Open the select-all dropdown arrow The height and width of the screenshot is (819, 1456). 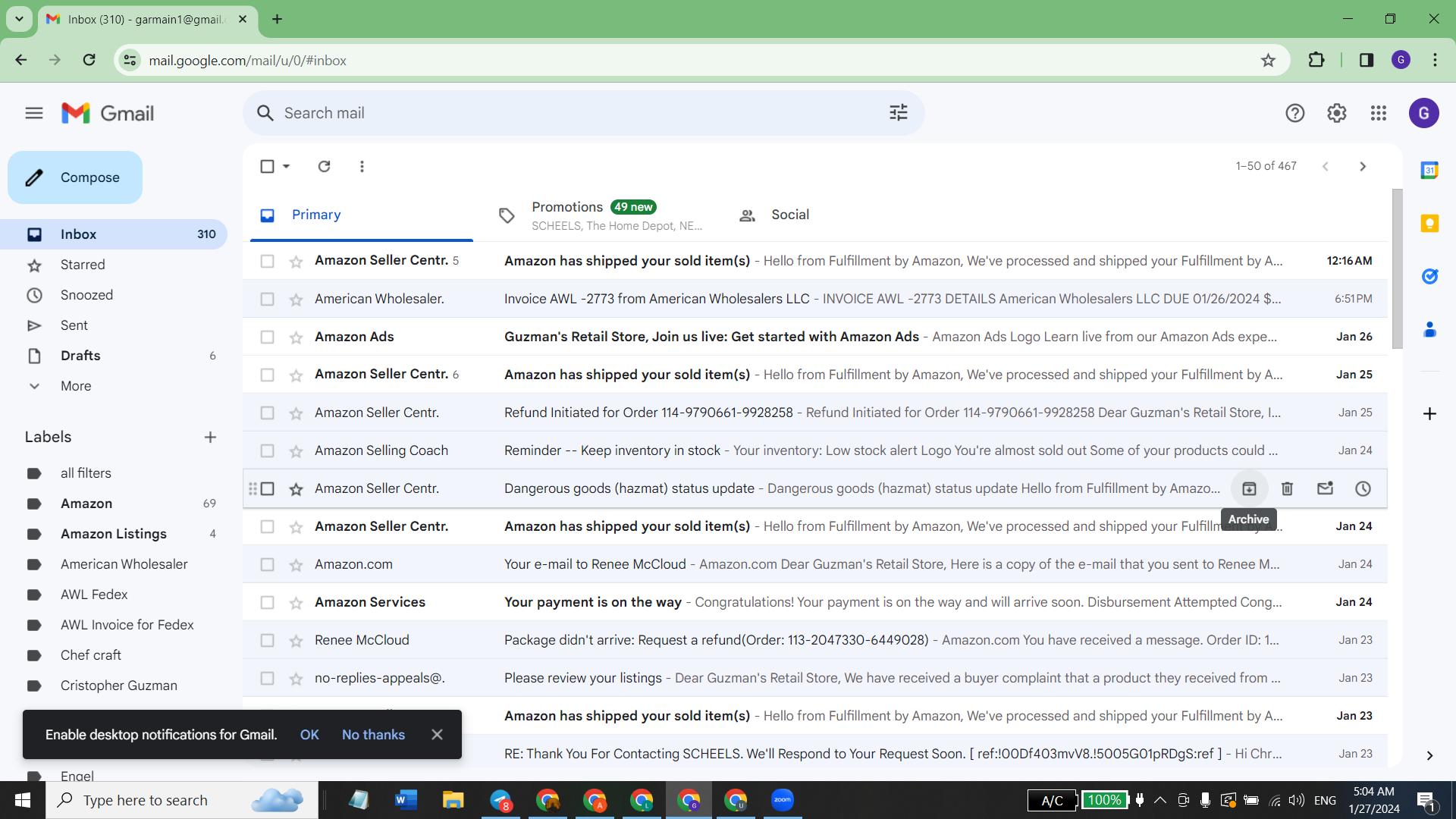click(286, 166)
